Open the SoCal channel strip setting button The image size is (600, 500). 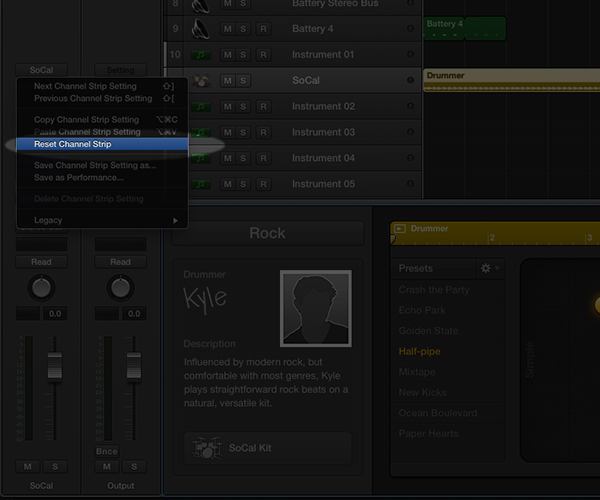41,70
